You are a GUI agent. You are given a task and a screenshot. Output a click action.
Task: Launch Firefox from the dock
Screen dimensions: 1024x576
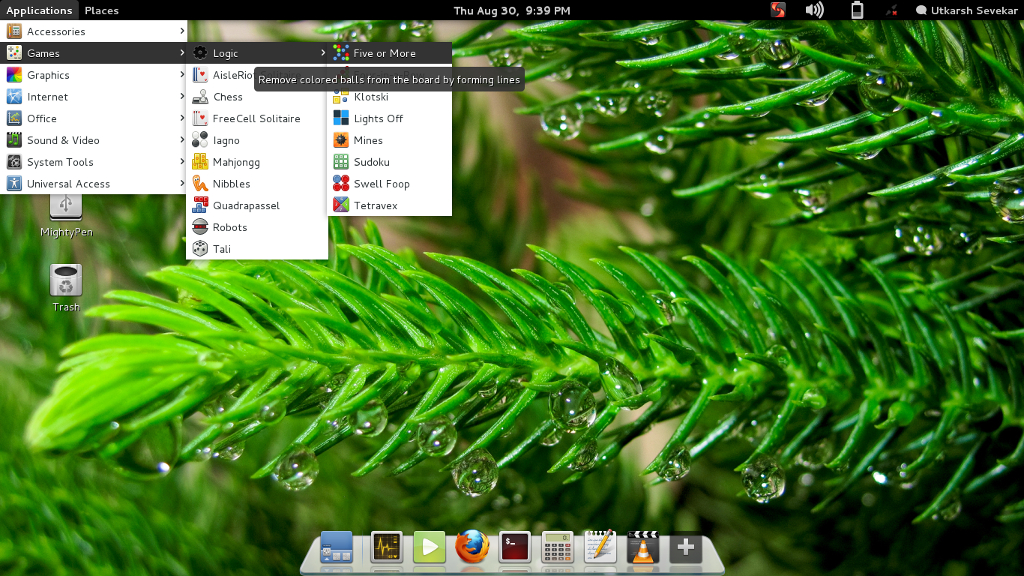pyautogui.click(x=470, y=547)
